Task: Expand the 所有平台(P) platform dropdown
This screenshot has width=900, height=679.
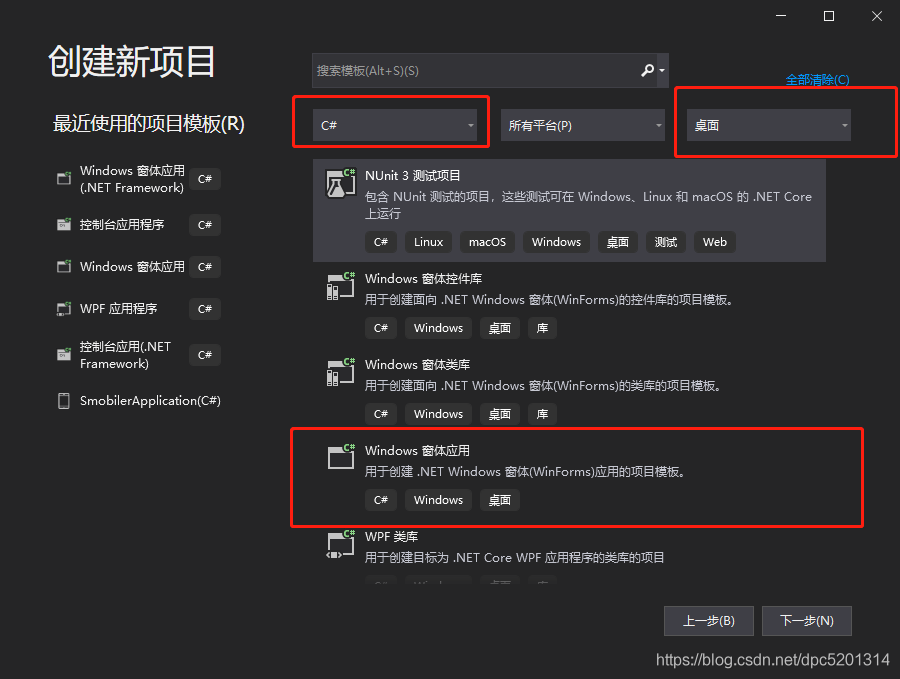Action: pos(583,125)
